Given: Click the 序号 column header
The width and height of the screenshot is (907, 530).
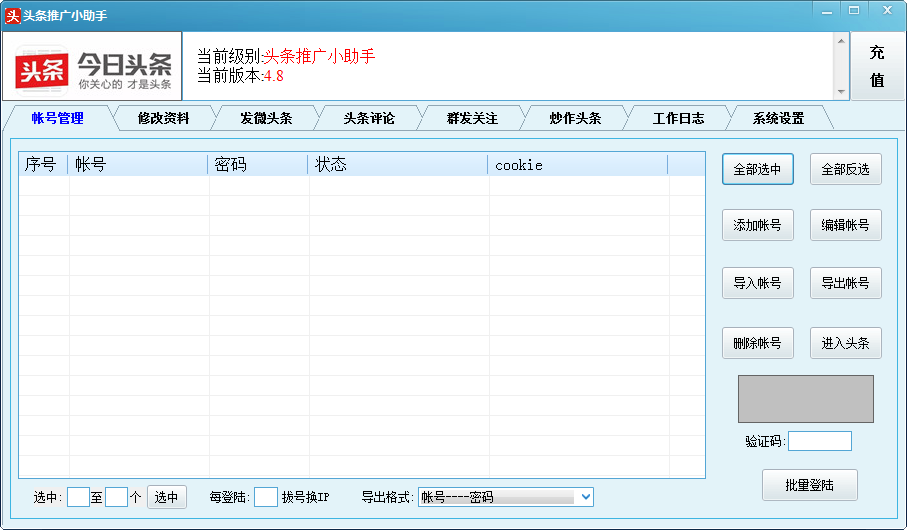Looking at the screenshot, I should [x=43, y=165].
